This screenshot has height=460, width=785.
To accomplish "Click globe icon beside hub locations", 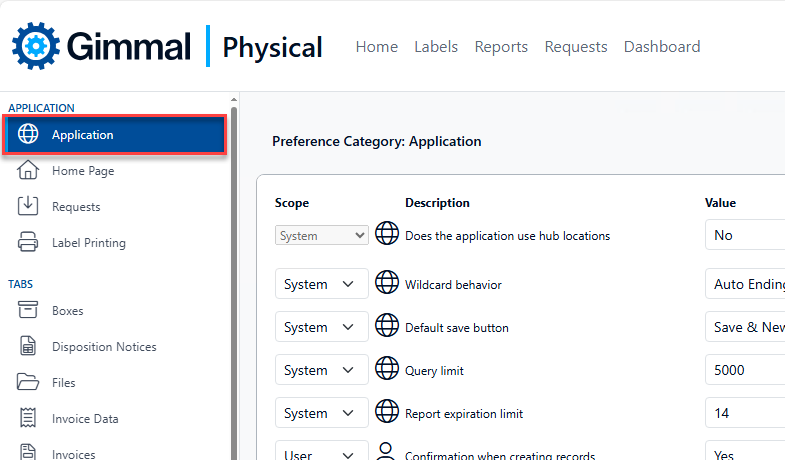I will pos(387,233).
